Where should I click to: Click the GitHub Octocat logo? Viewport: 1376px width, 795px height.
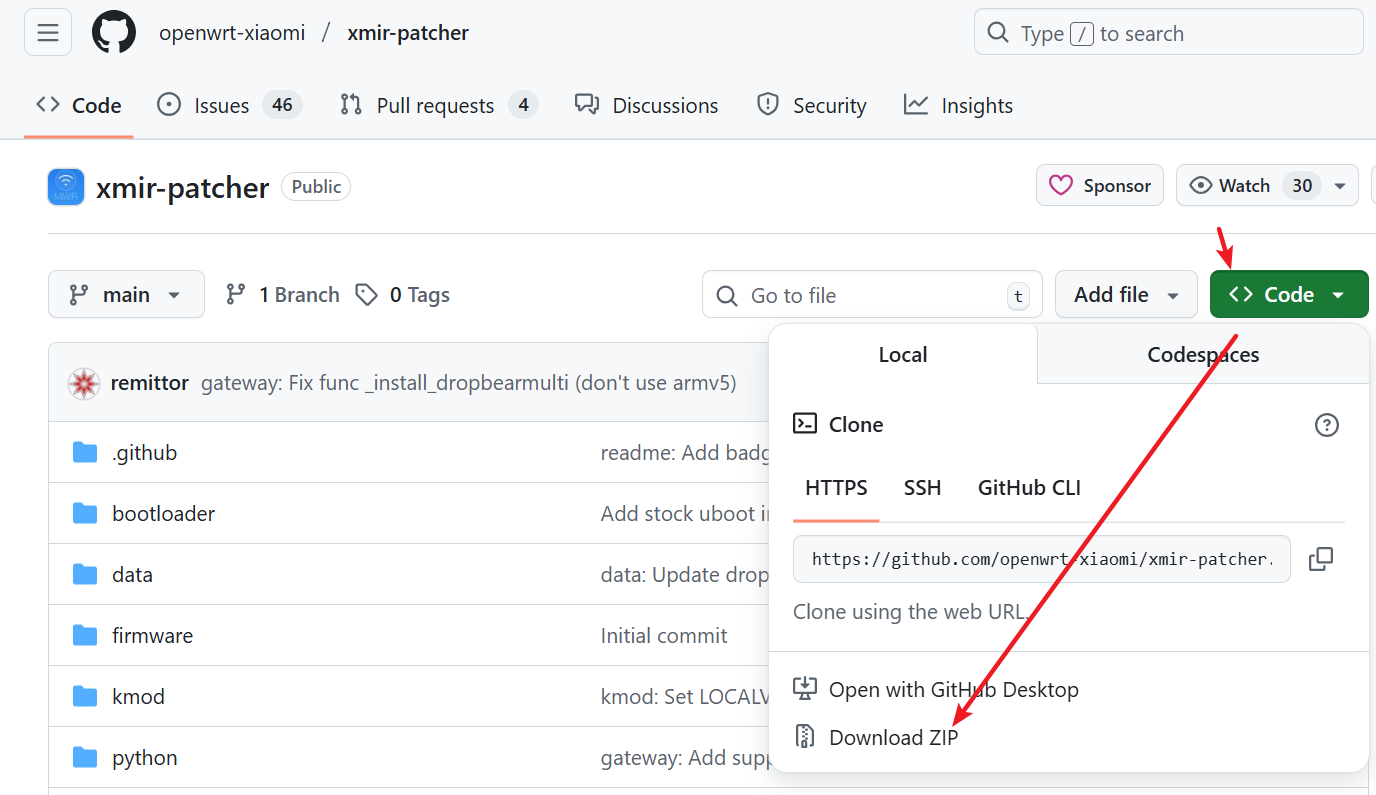[x=114, y=32]
